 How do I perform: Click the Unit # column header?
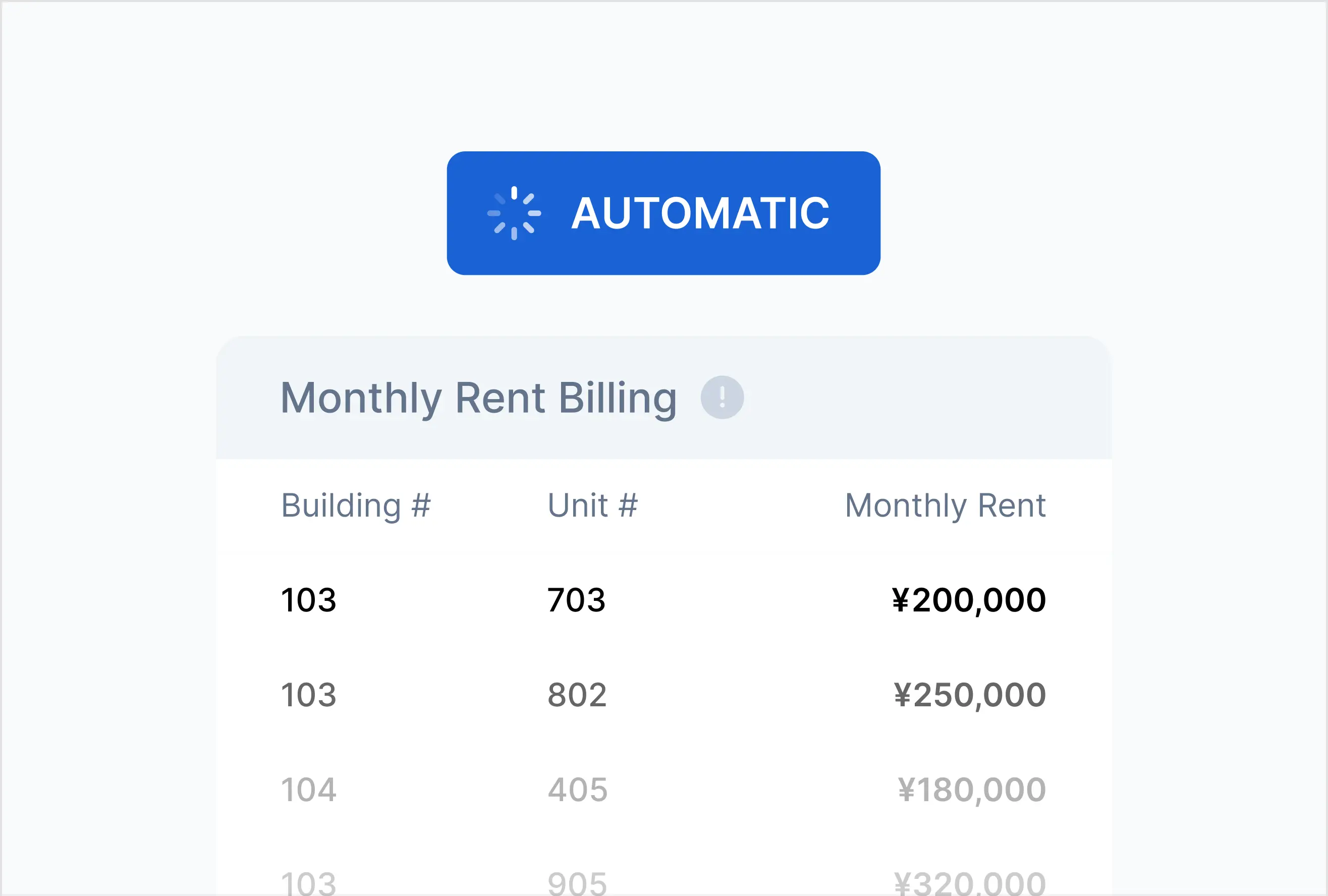point(592,506)
